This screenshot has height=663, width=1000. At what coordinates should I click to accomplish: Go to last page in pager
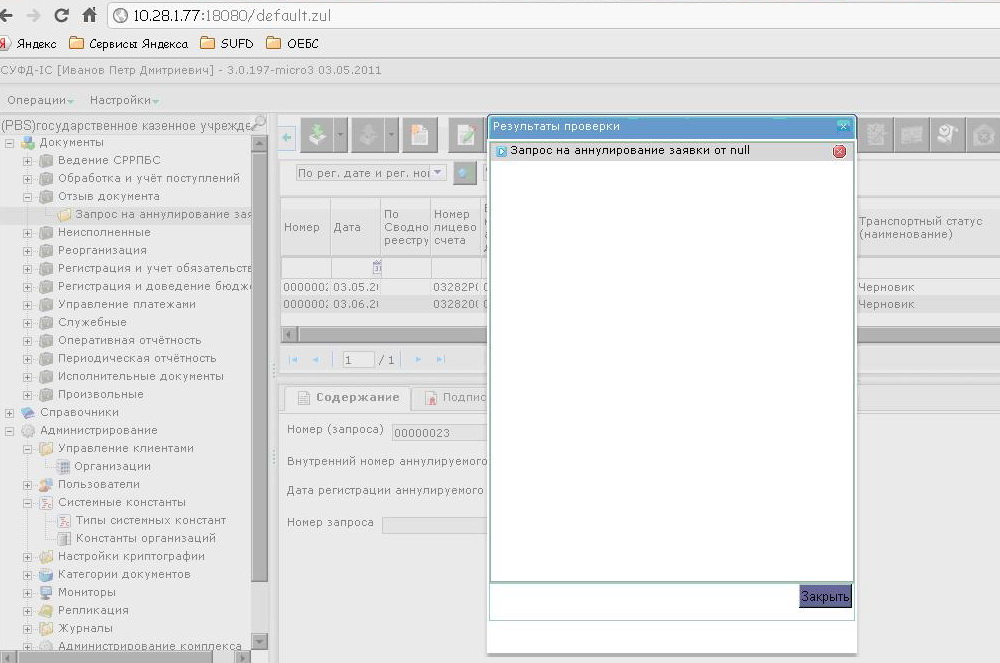click(441, 360)
